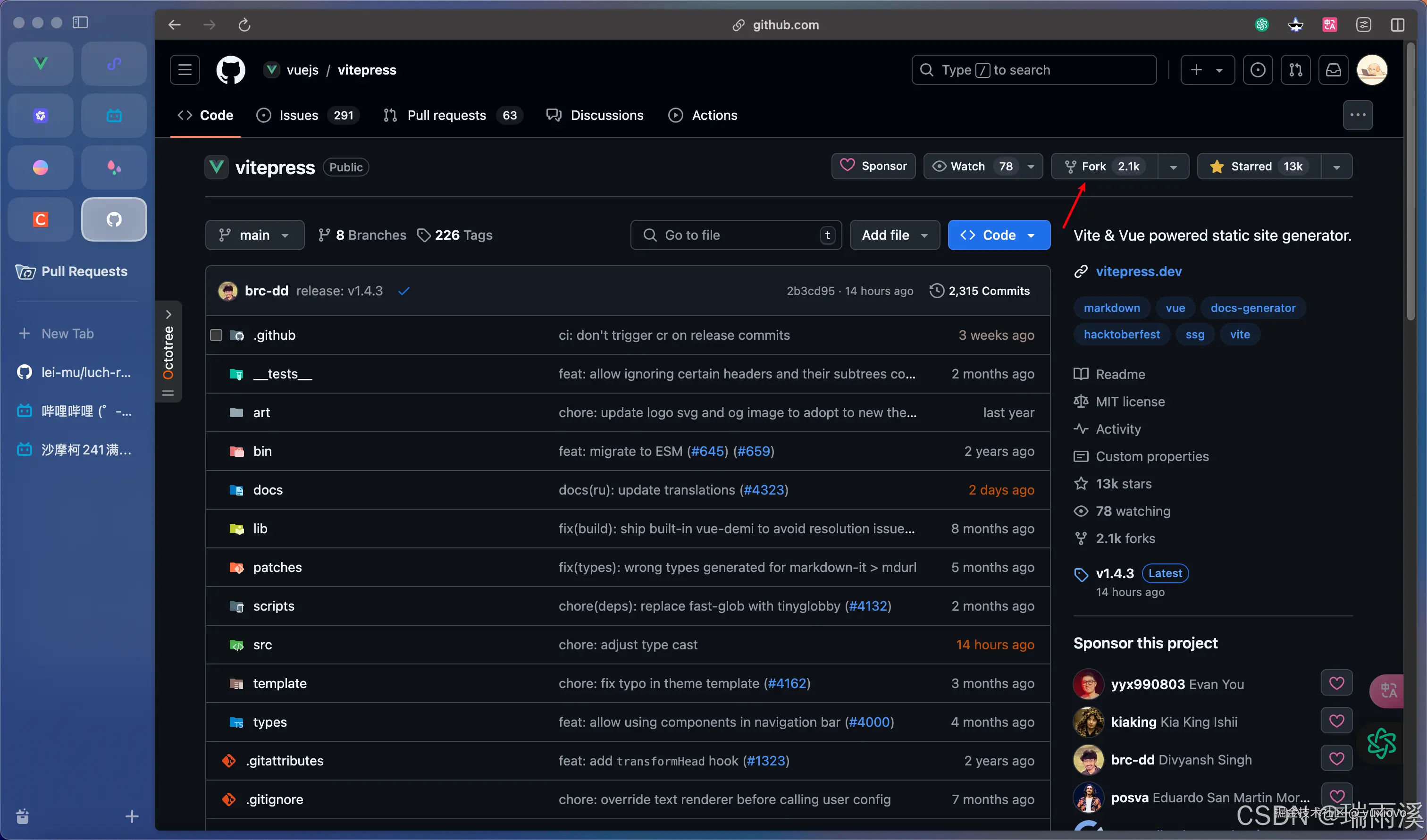This screenshot has height=840, width=1427.
Task: Open the GitHub hamburger navigation menu
Action: [185, 70]
